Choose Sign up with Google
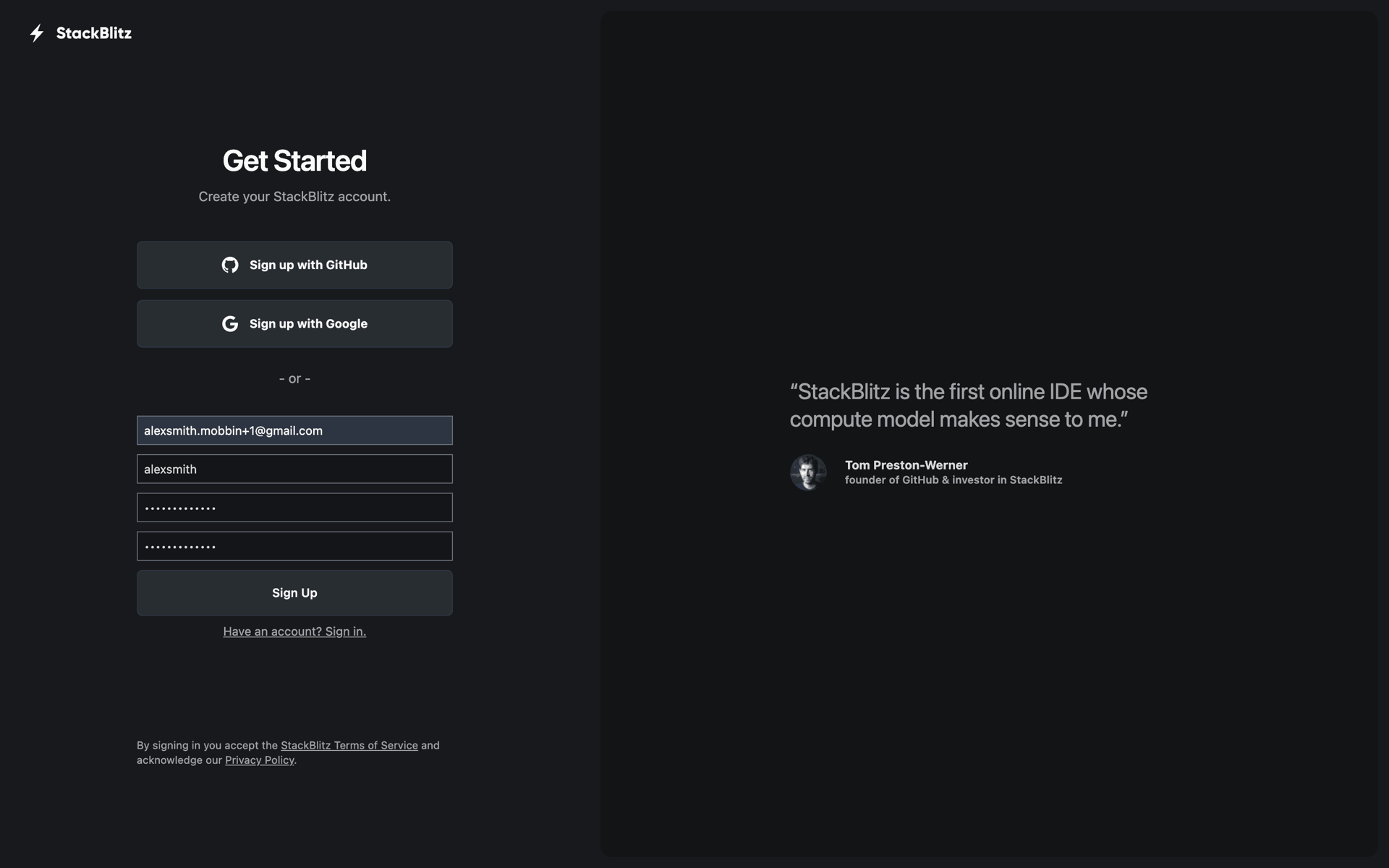Screen dimensions: 1389x868 click(294, 323)
